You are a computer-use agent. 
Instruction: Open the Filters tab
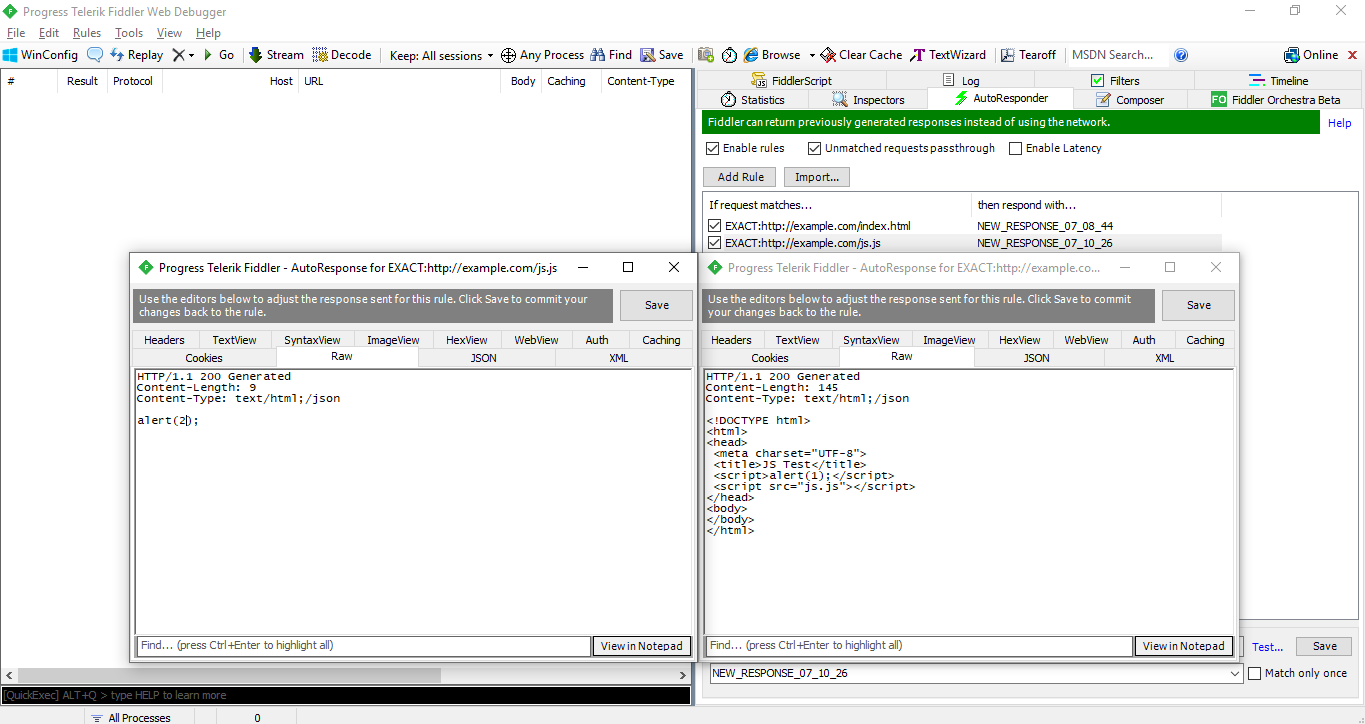pyautogui.click(x=1115, y=81)
